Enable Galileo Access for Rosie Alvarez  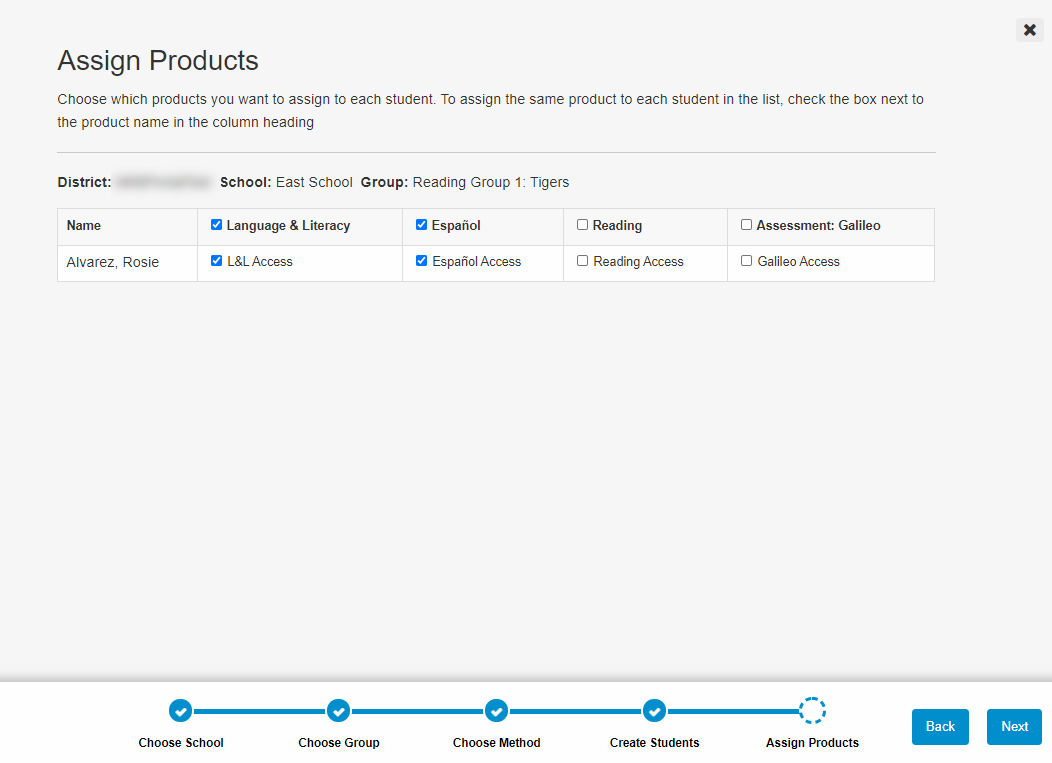coord(746,261)
